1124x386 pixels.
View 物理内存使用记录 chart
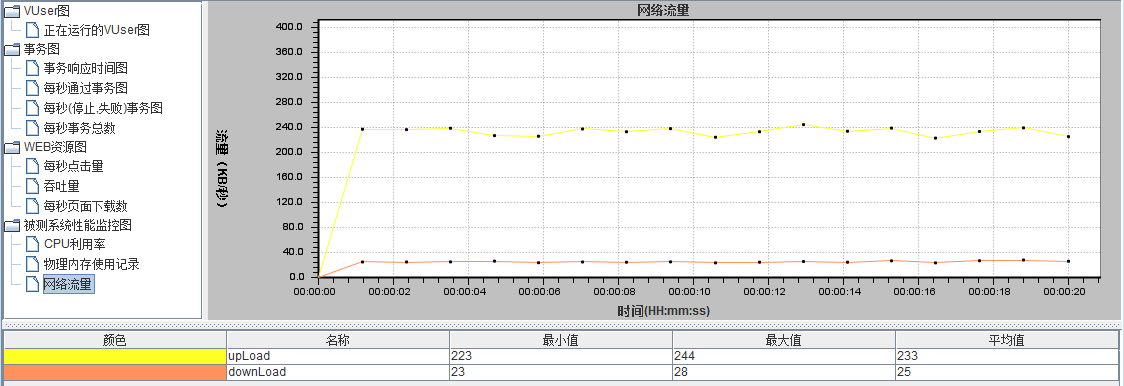[91, 264]
